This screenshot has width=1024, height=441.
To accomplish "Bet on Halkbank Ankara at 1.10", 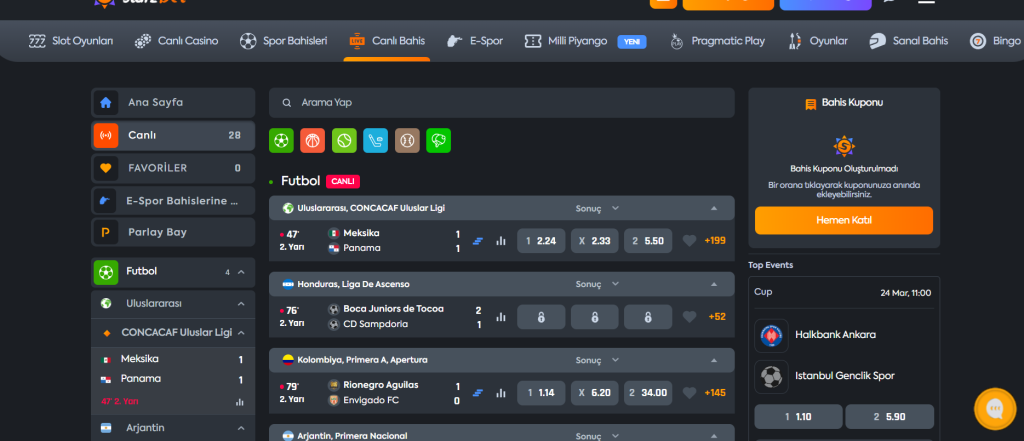I will pyautogui.click(x=798, y=416).
